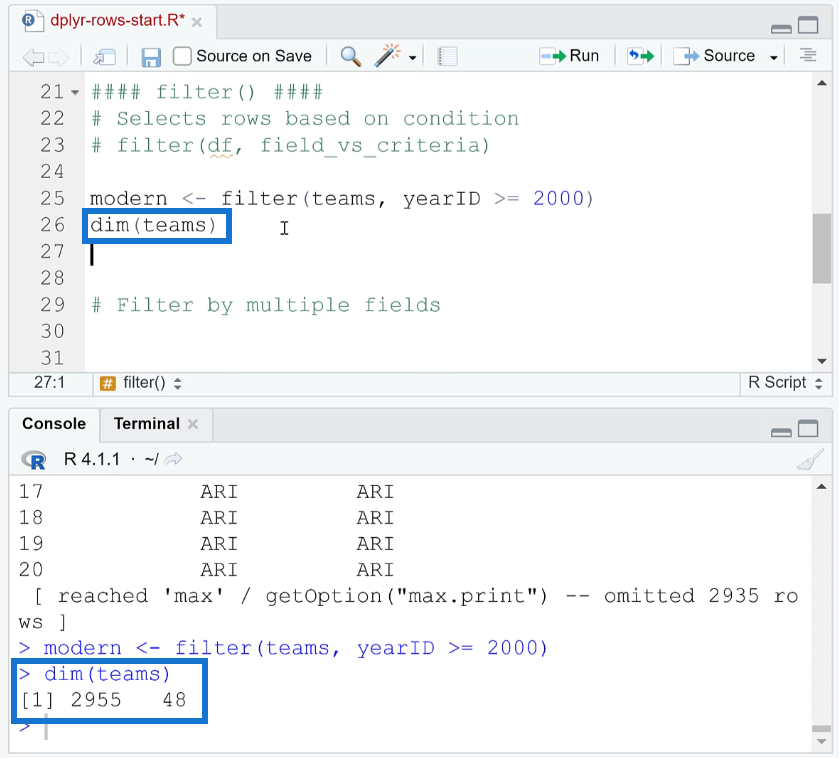
Task: Maximize the console pane
Action: pos(808,428)
